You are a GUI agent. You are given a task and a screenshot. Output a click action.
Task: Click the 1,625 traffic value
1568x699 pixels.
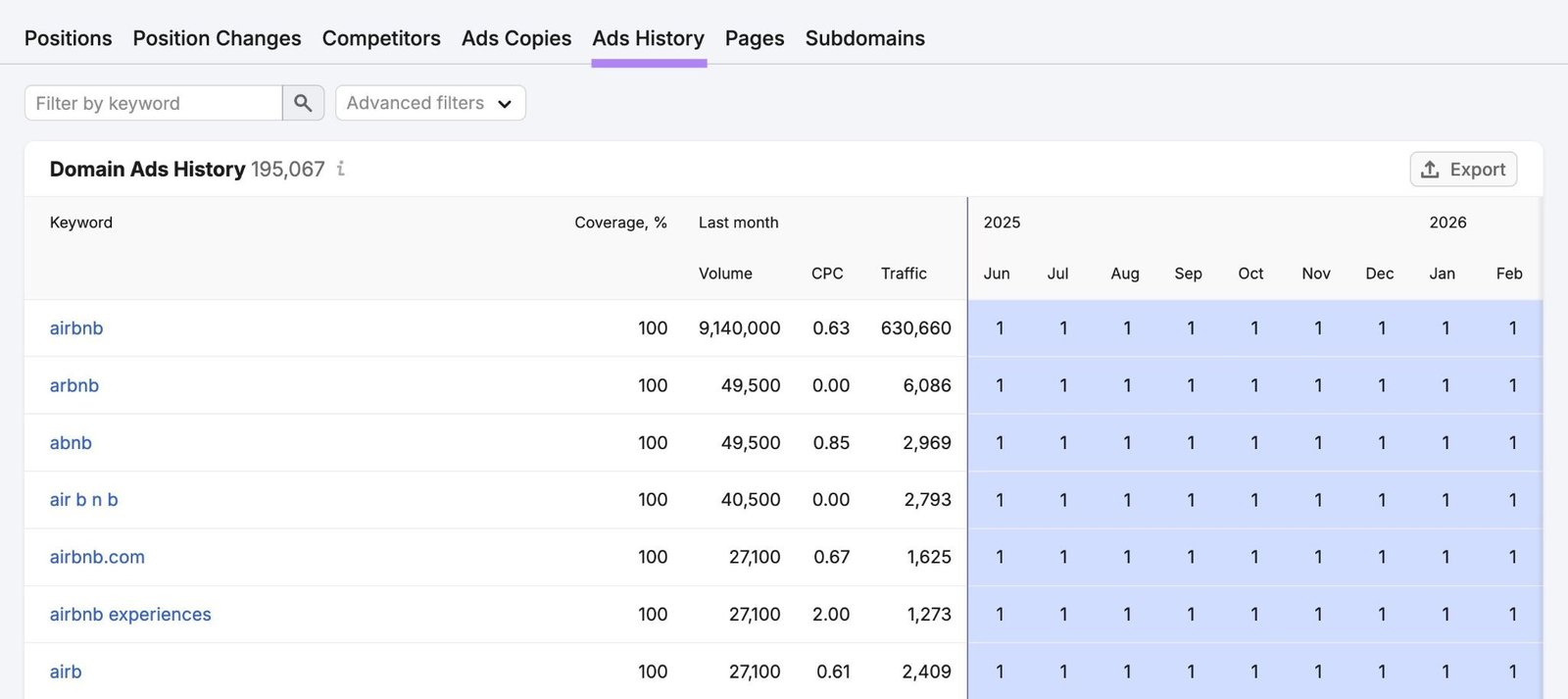pyautogui.click(x=929, y=557)
